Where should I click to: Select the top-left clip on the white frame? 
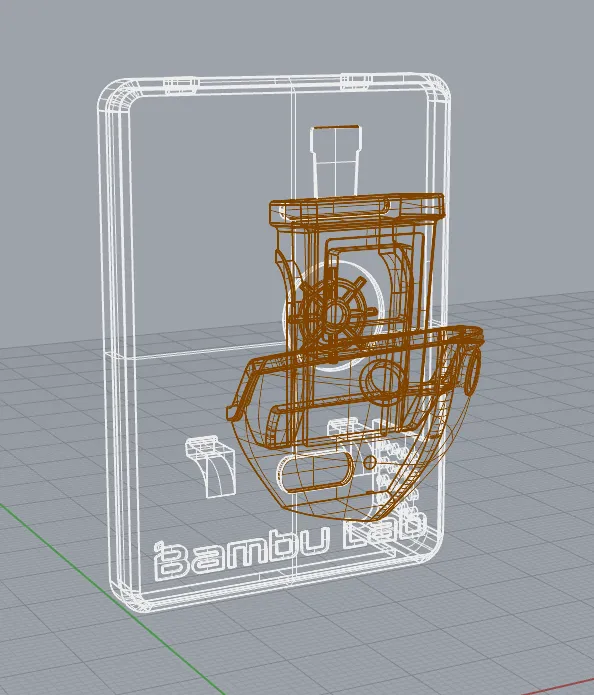tap(181, 85)
